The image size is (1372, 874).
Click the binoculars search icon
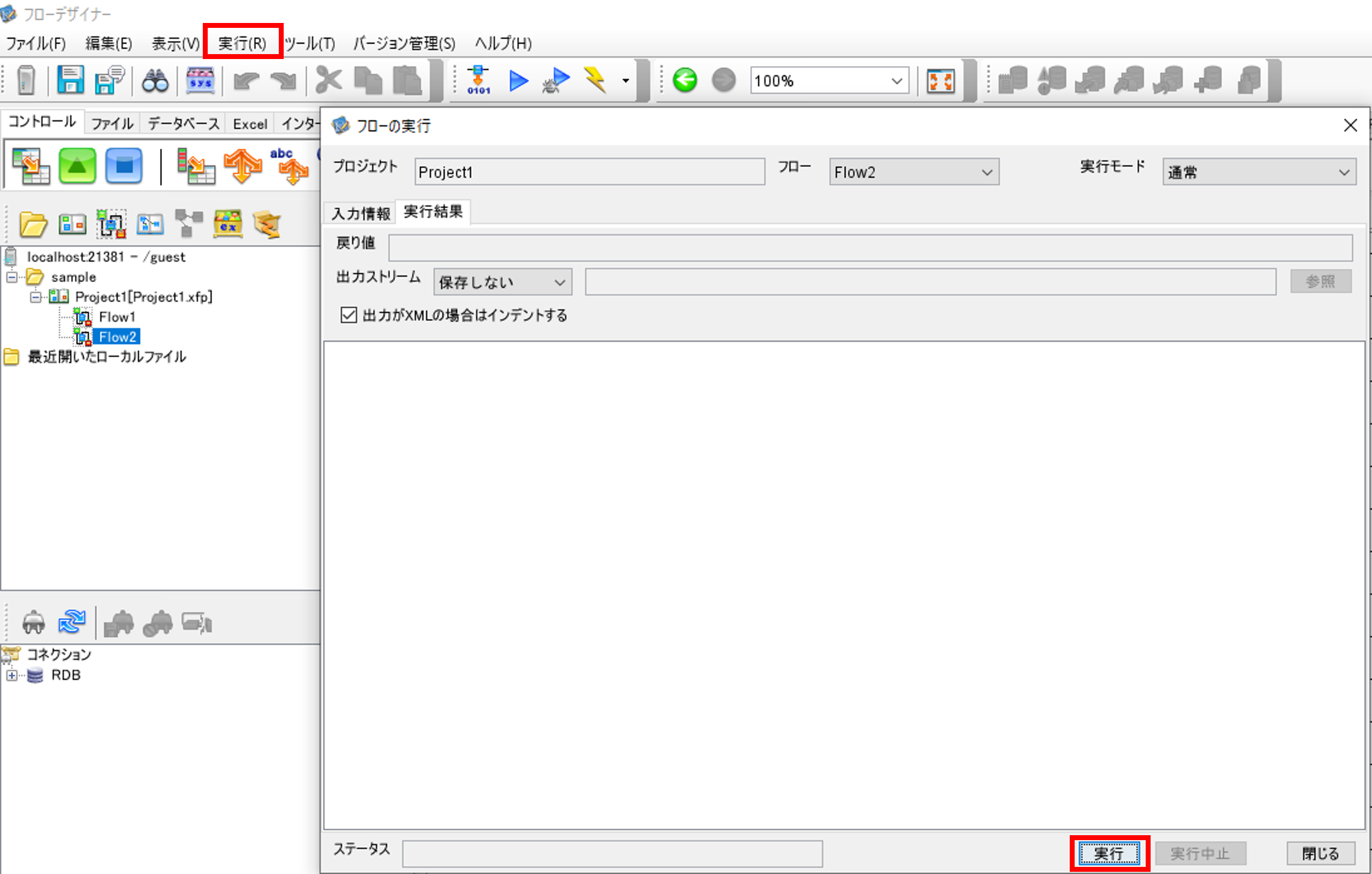click(154, 81)
